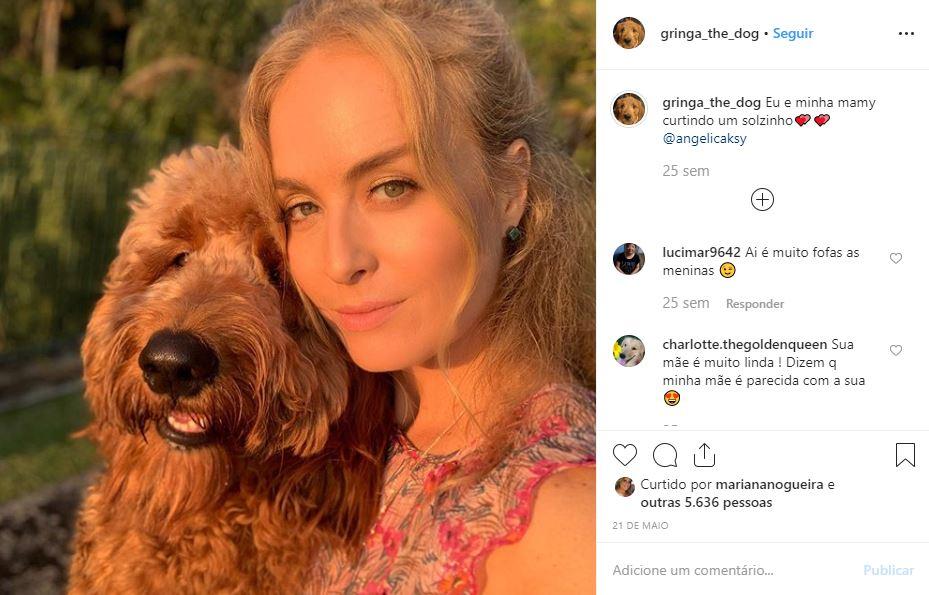
Task: Open comments via the speech bubble icon
Action: point(665,455)
